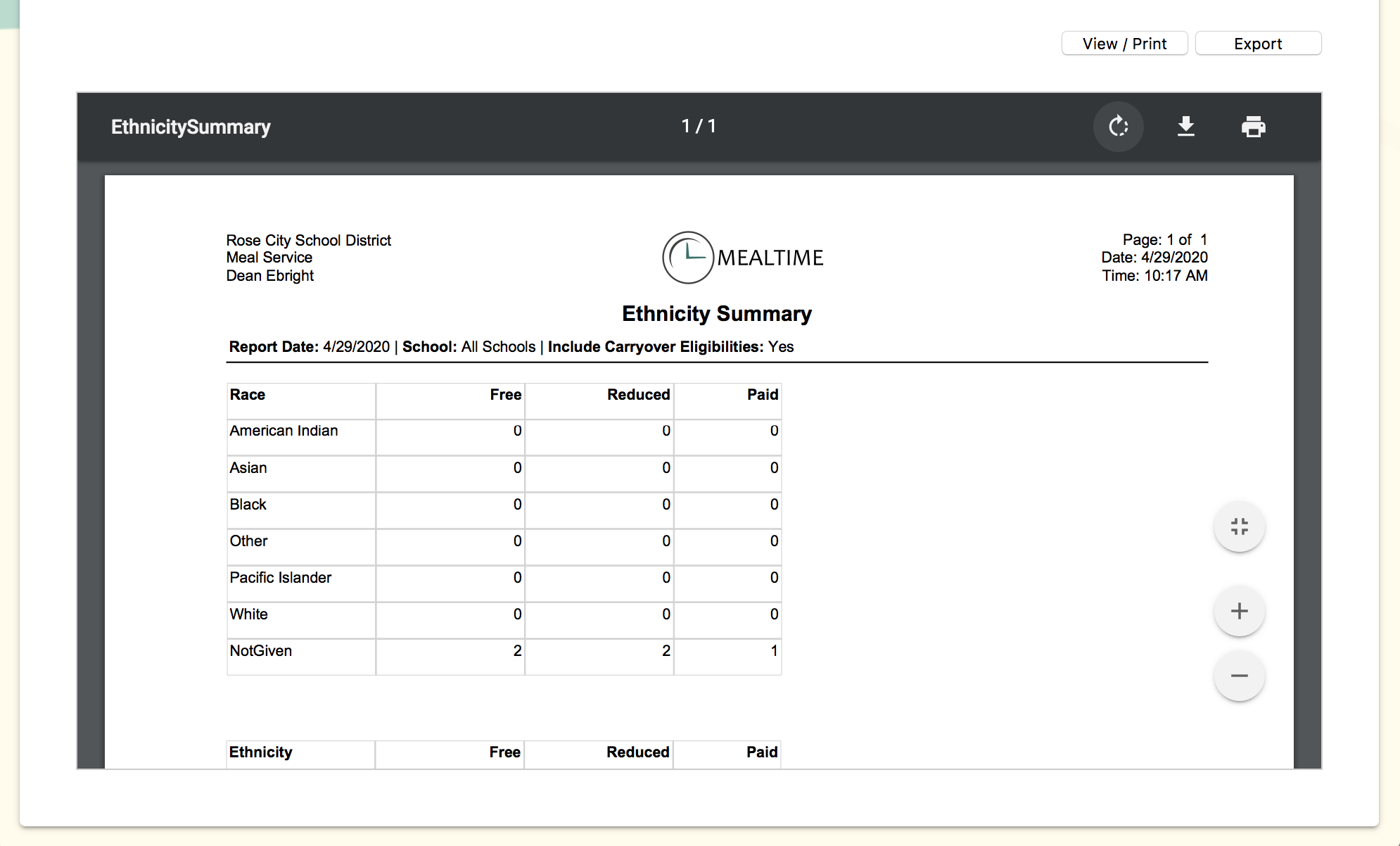Screen dimensions: 1400x846
Task: Click the fit to page icon
Action: pyautogui.click(x=1239, y=526)
